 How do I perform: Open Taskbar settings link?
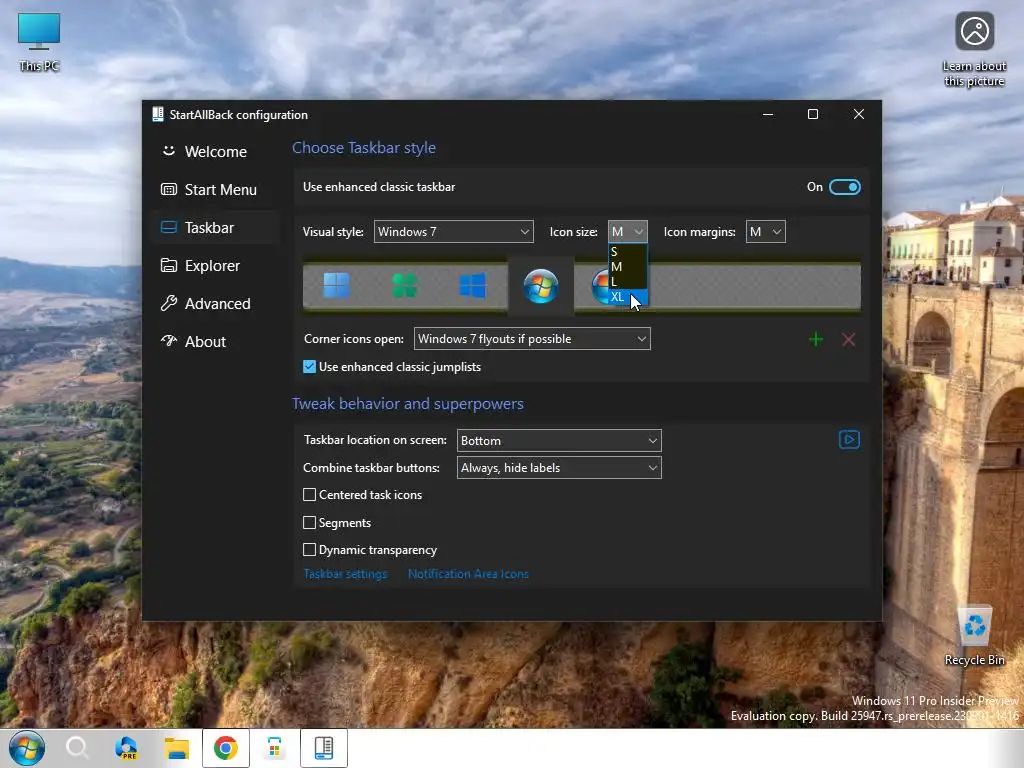345,574
